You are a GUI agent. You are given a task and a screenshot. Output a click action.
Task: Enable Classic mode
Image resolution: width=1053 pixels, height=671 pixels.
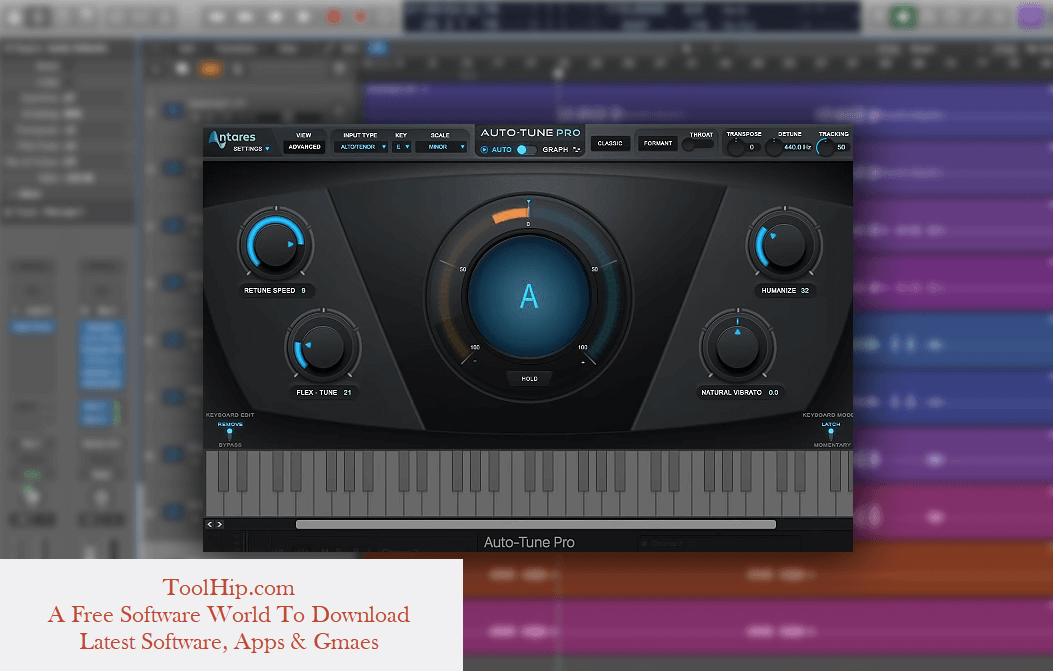(x=610, y=143)
